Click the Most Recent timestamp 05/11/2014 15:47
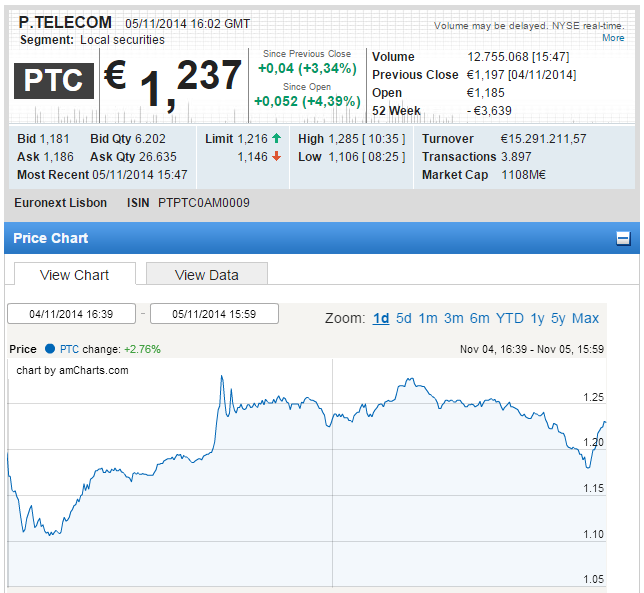Screen dimensions: 644x593 pyautogui.click(x=140, y=175)
